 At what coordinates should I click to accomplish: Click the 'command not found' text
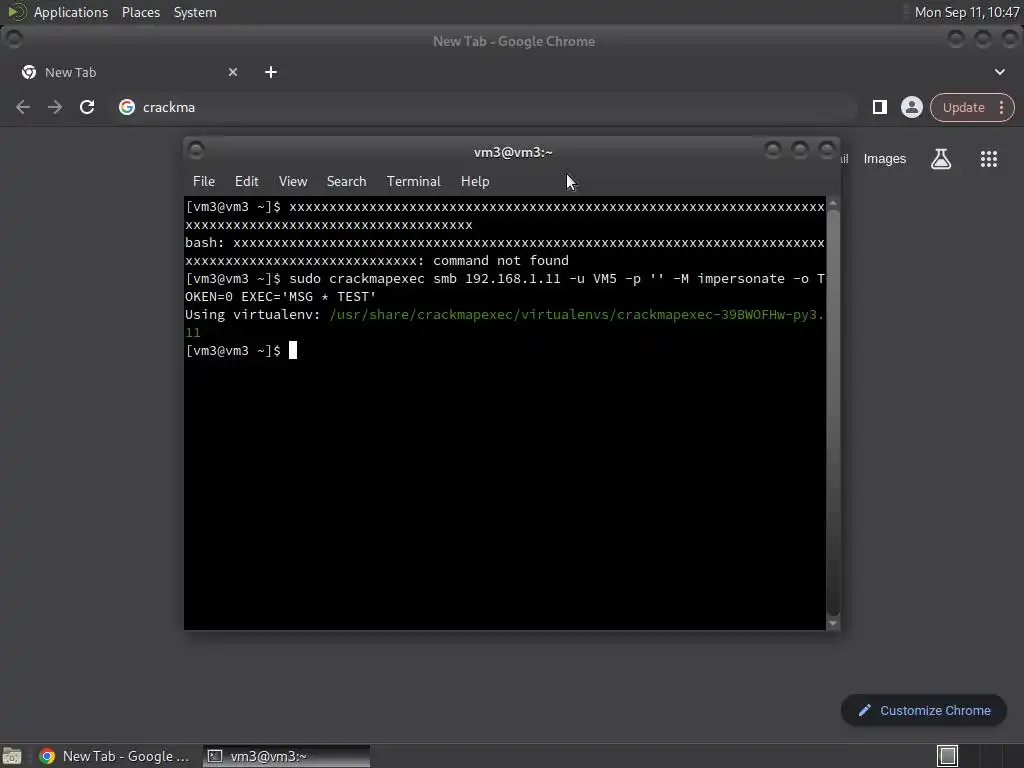coord(501,261)
